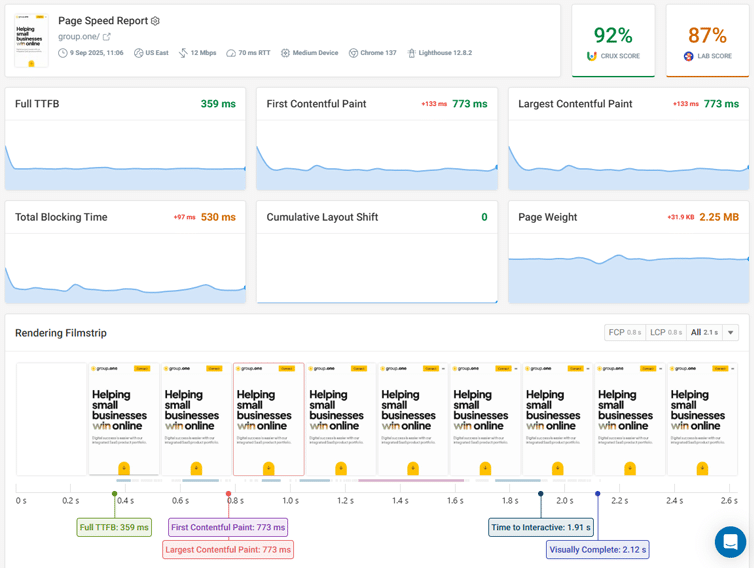
Task: Click the Chrome 137 browser icon
Action: (x=353, y=53)
